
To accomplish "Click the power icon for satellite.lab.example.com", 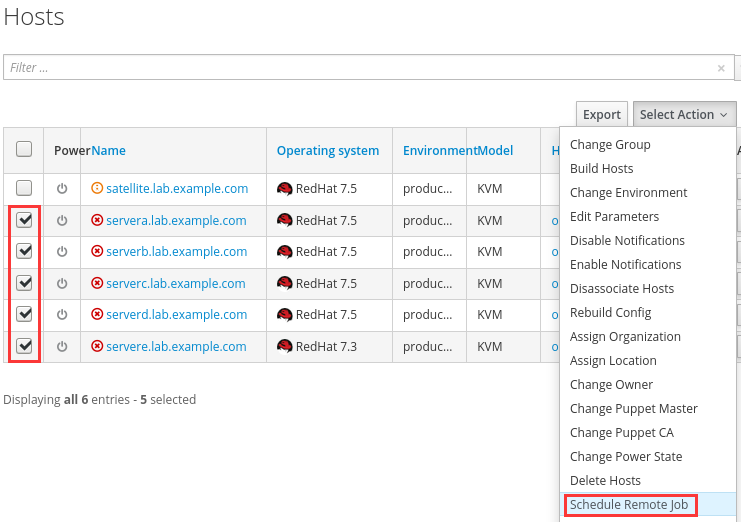I will click(62, 188).
